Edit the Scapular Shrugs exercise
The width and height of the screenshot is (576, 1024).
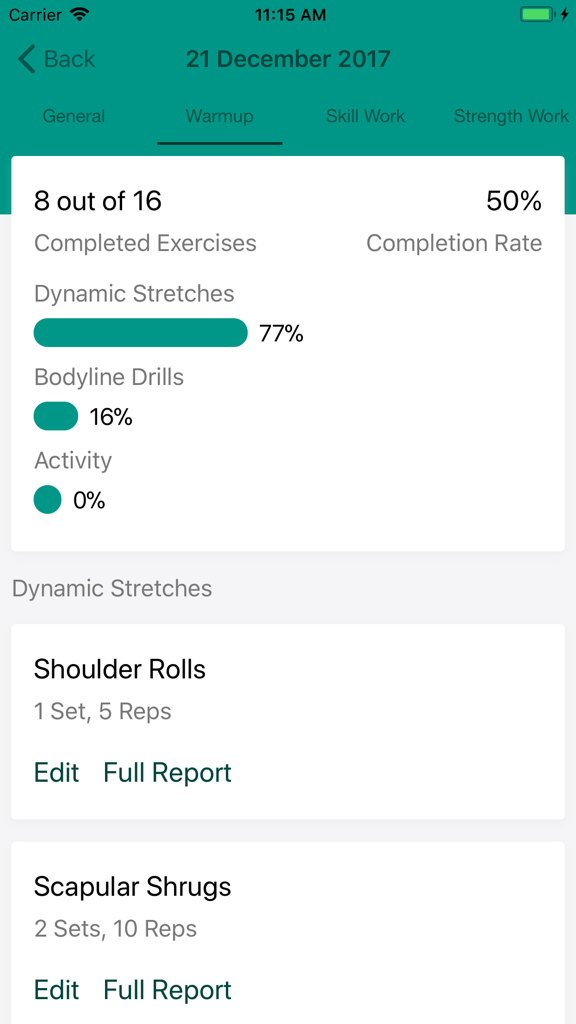56,989
